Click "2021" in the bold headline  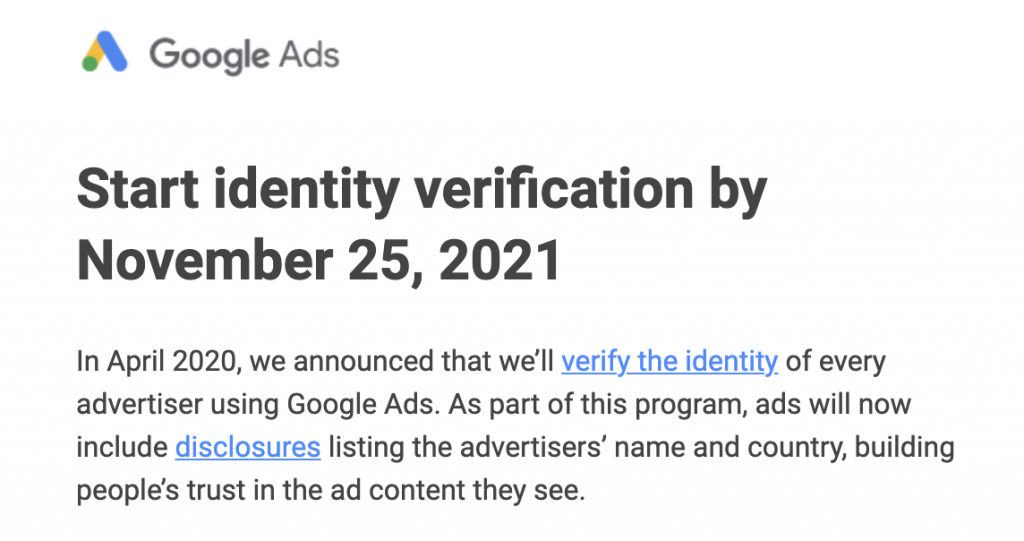tap(500, 260)
